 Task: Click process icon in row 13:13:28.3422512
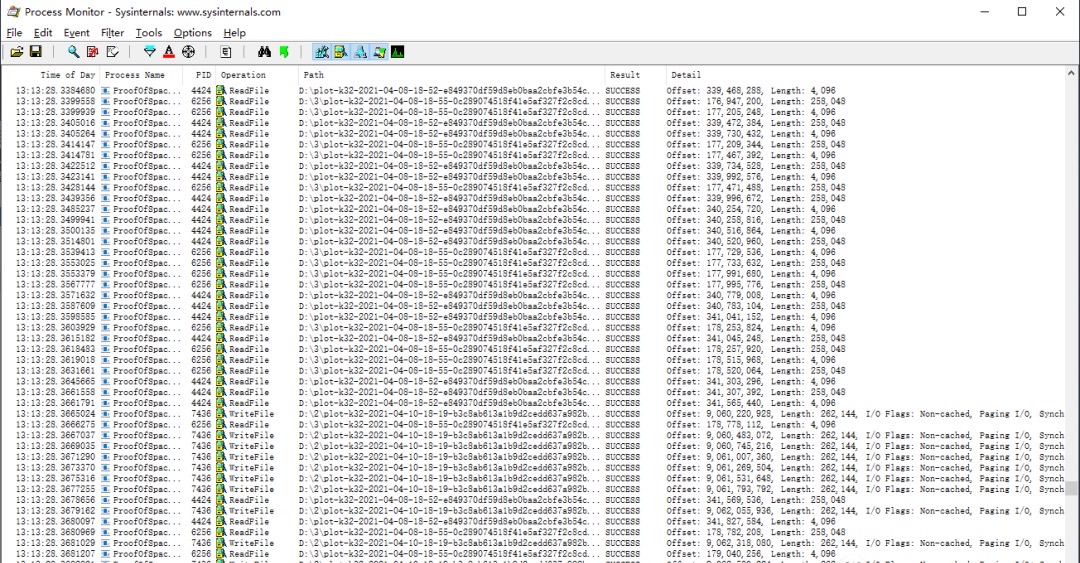pos(105,165)
